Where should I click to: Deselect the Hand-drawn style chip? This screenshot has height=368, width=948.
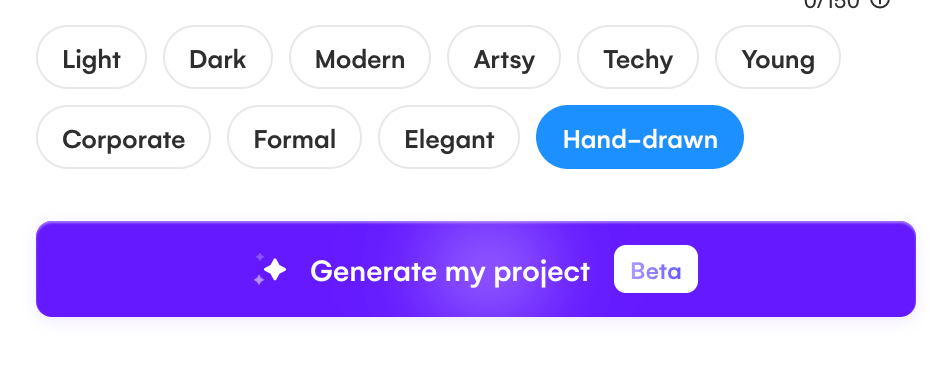click(640, 137)
